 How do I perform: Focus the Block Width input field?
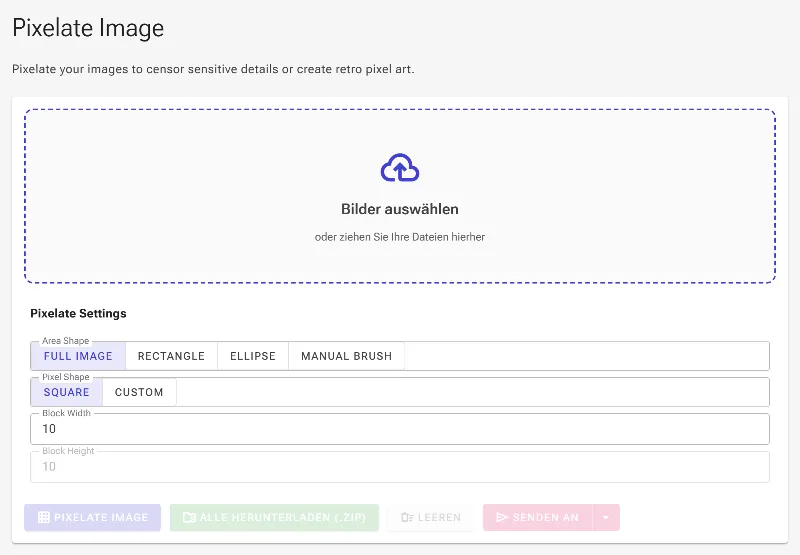tap(399, 429)
